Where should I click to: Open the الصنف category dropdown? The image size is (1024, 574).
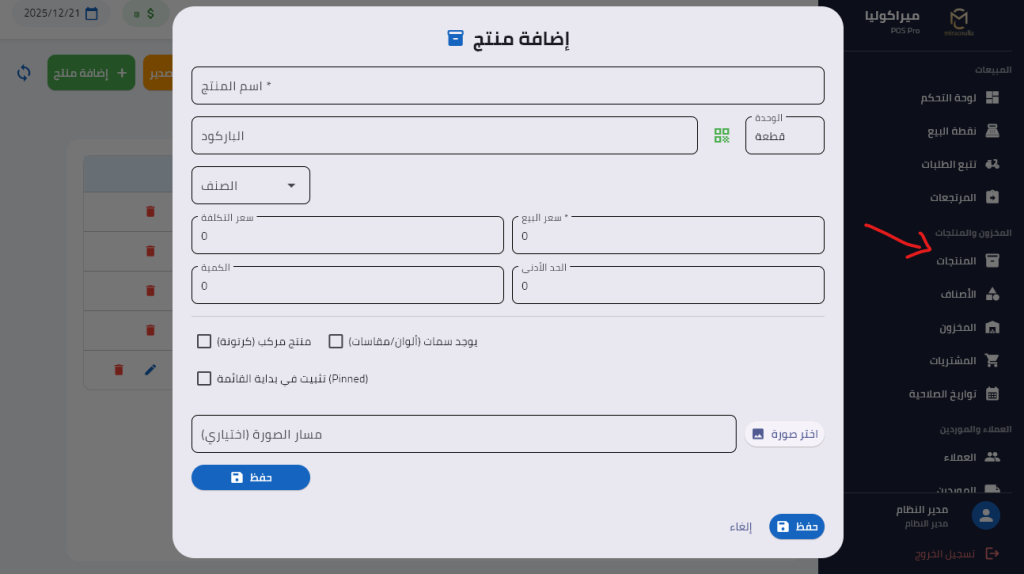click(x=251, y=185)
